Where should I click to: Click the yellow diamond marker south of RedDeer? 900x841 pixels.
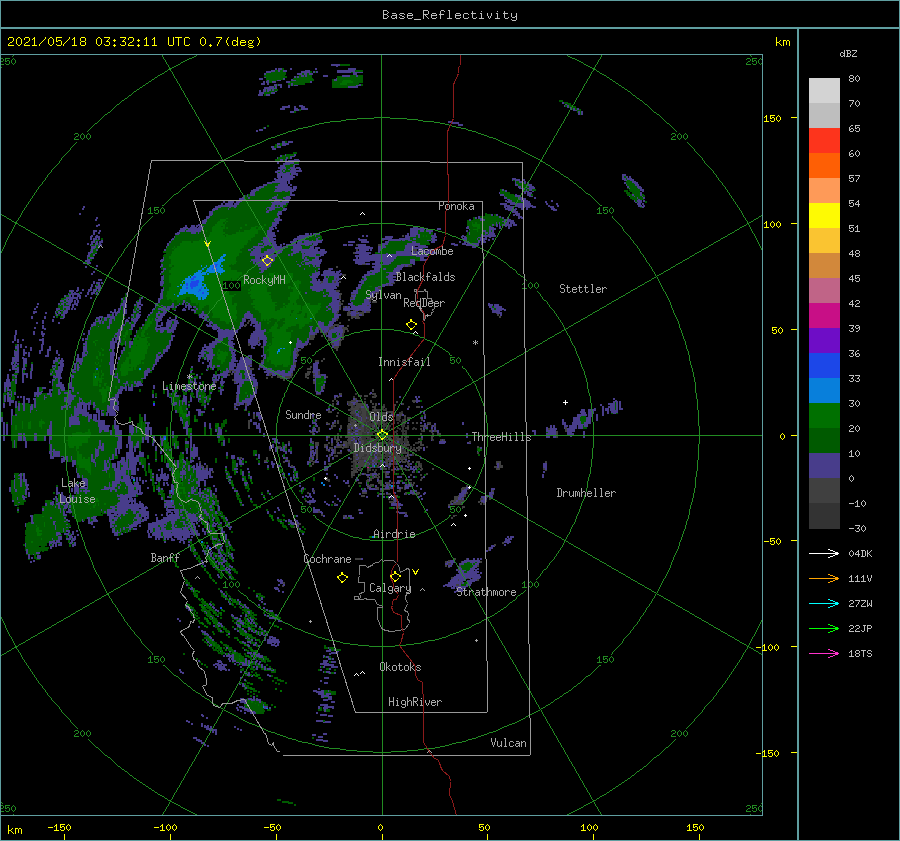(411, 325)
